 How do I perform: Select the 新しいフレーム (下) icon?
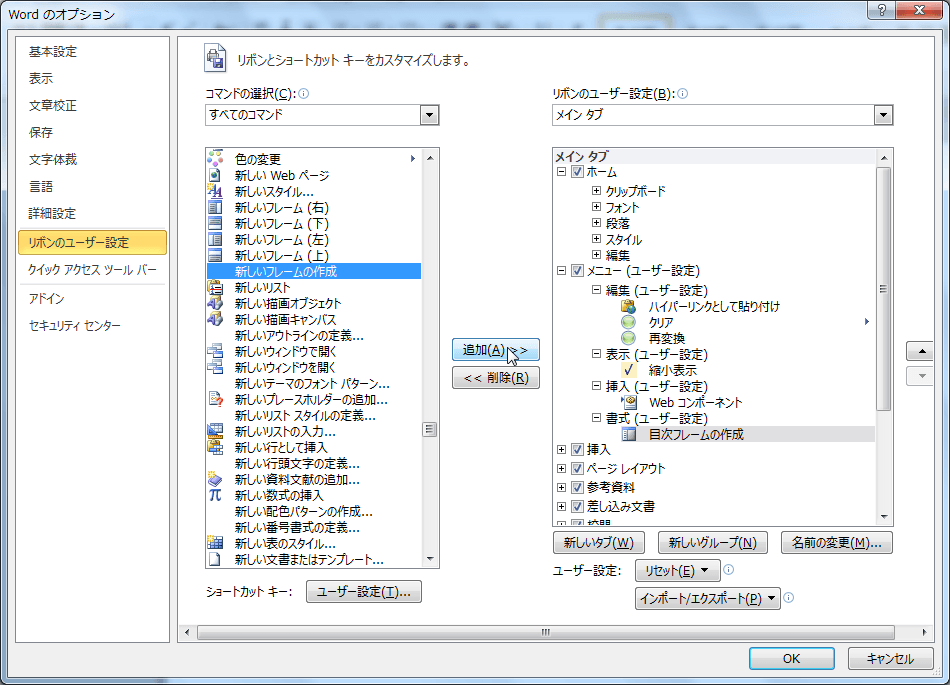coord(215,223)
